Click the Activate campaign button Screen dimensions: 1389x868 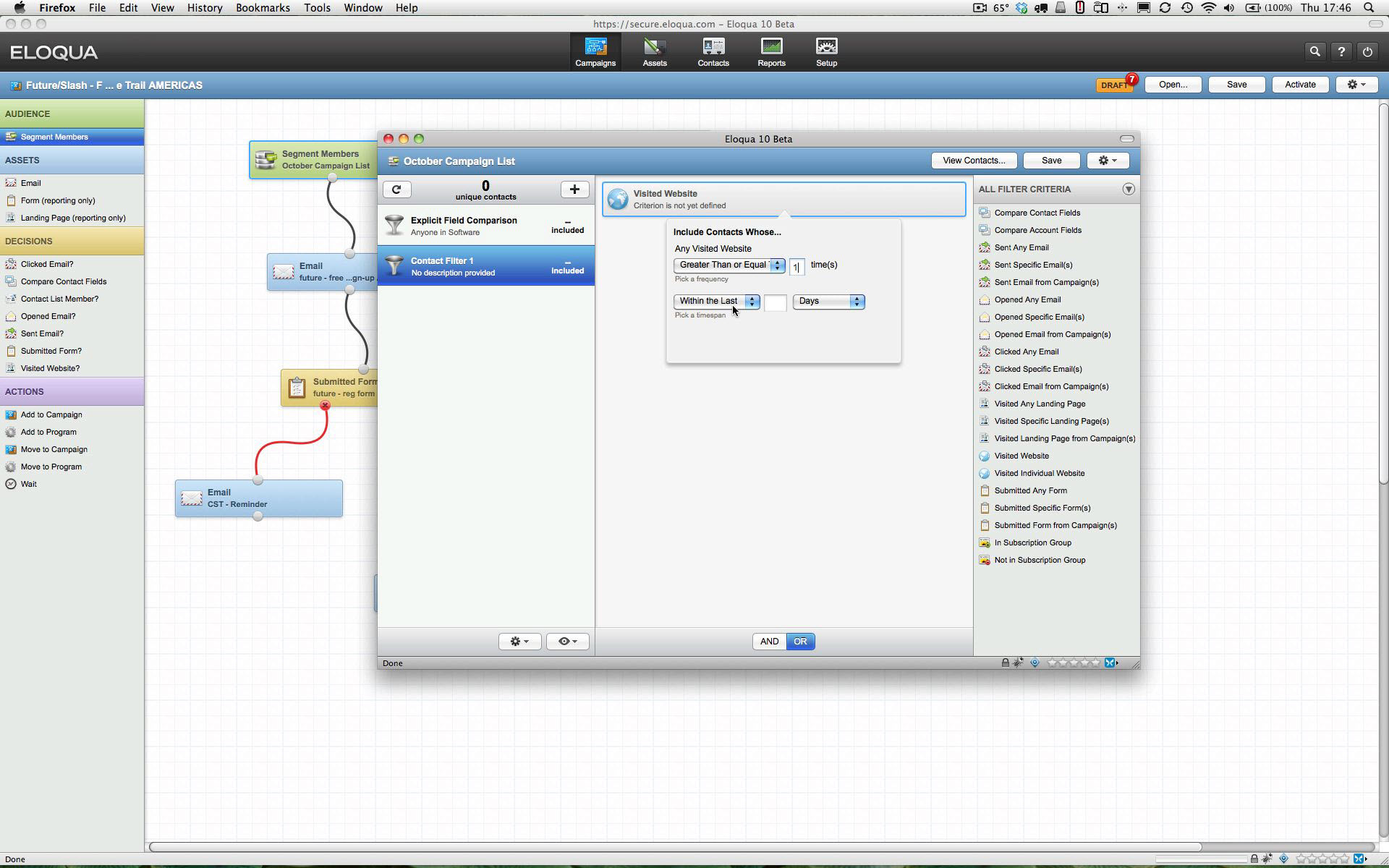coord(1299,85)
